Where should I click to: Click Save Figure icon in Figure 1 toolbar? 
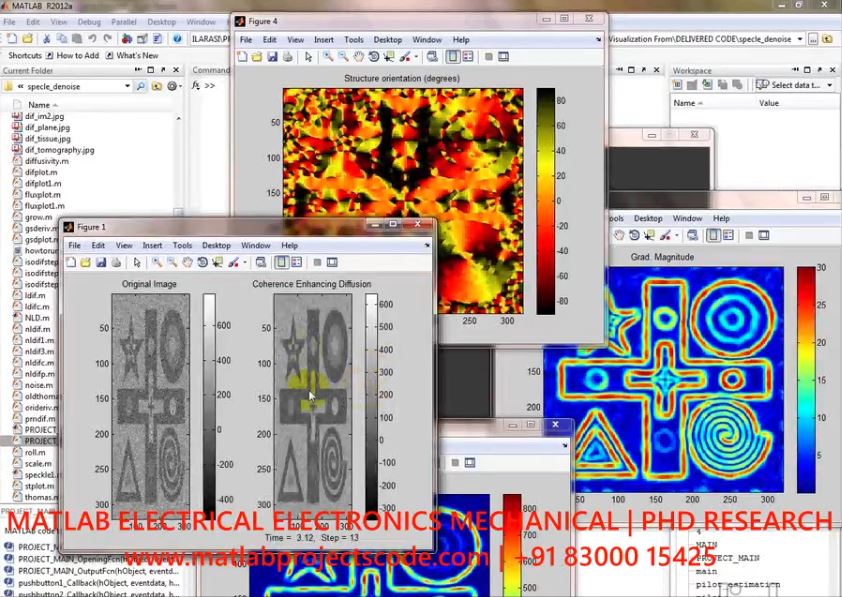click(x=101, y=262)
